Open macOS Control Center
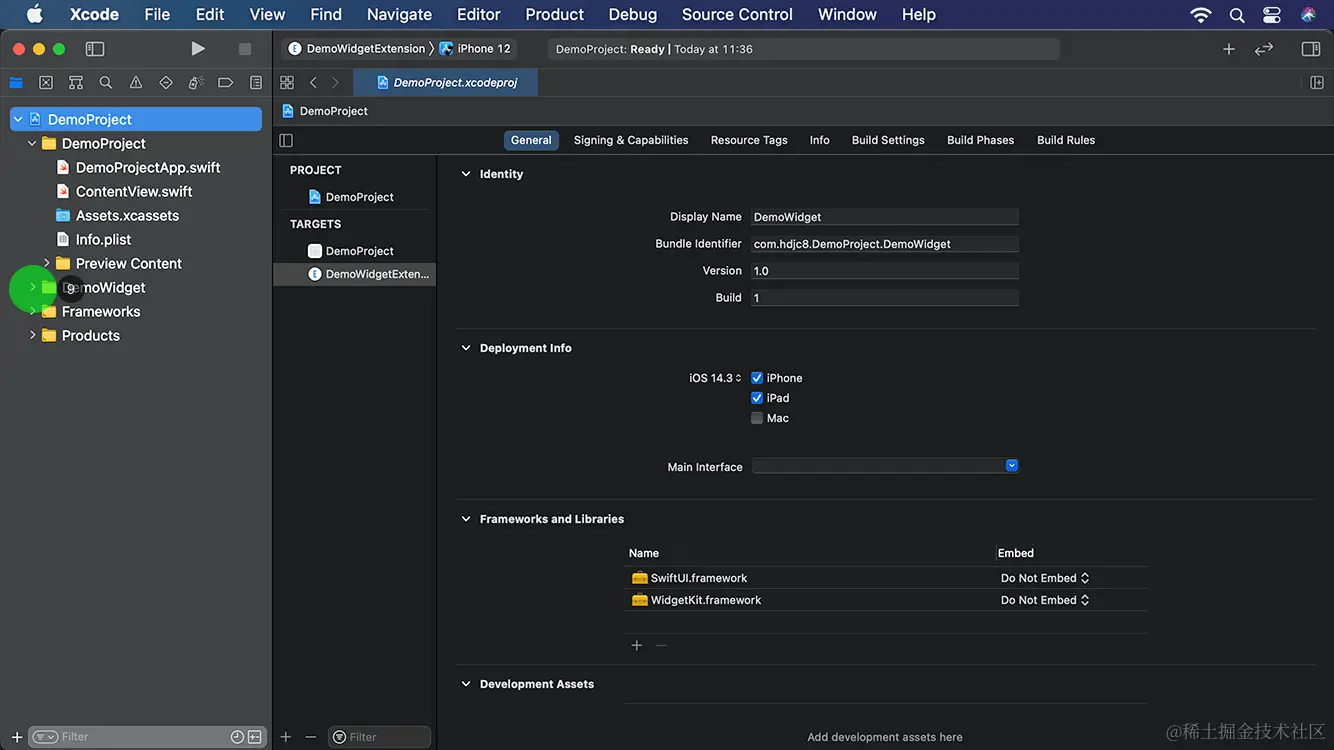This screenshot has width=1334, height=750. tap(1272, 15)
